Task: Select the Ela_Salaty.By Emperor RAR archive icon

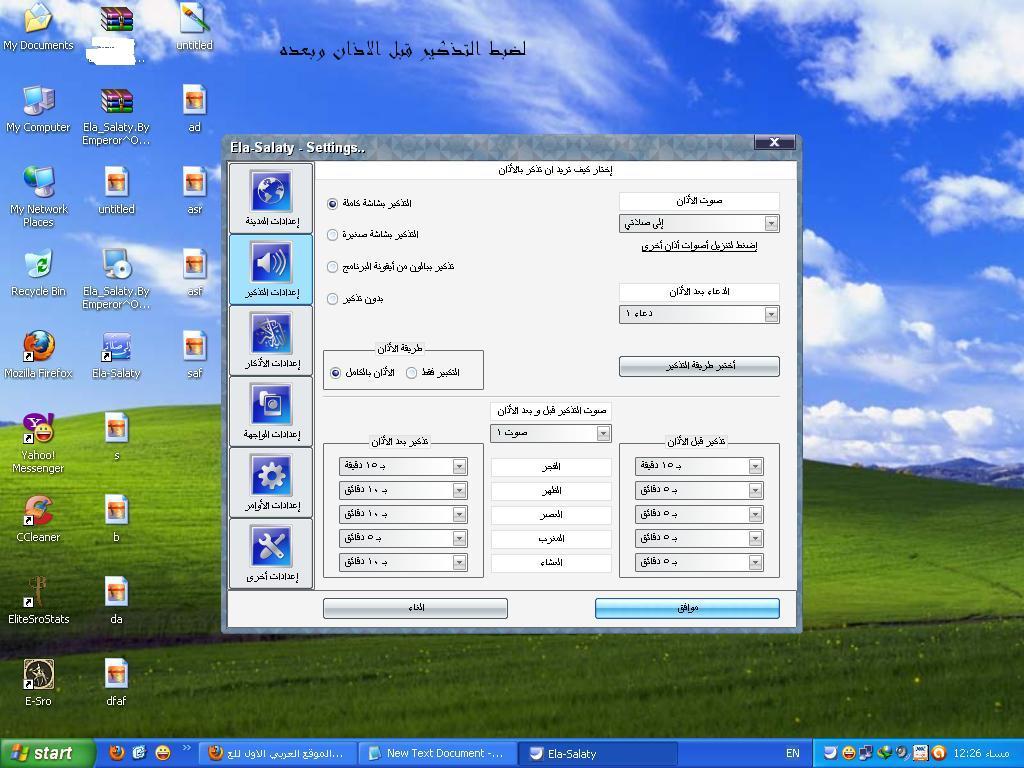Action: tap(116, 116)
